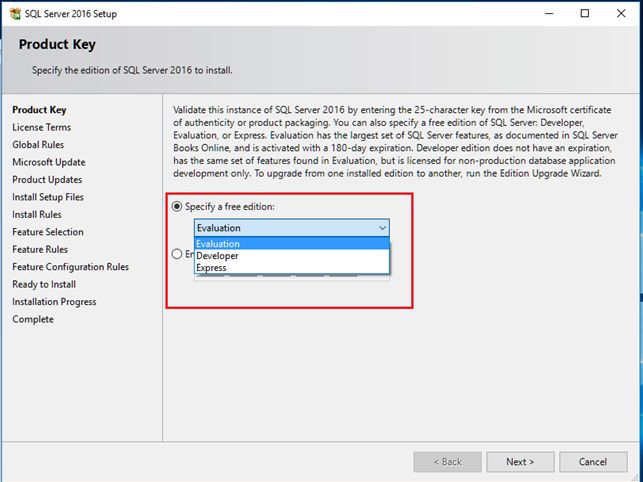Image resolution: width=643 pixels, height=482 pixels.
Task: Select the 'Specify a free edition' radio button
Action: (178, 206)
